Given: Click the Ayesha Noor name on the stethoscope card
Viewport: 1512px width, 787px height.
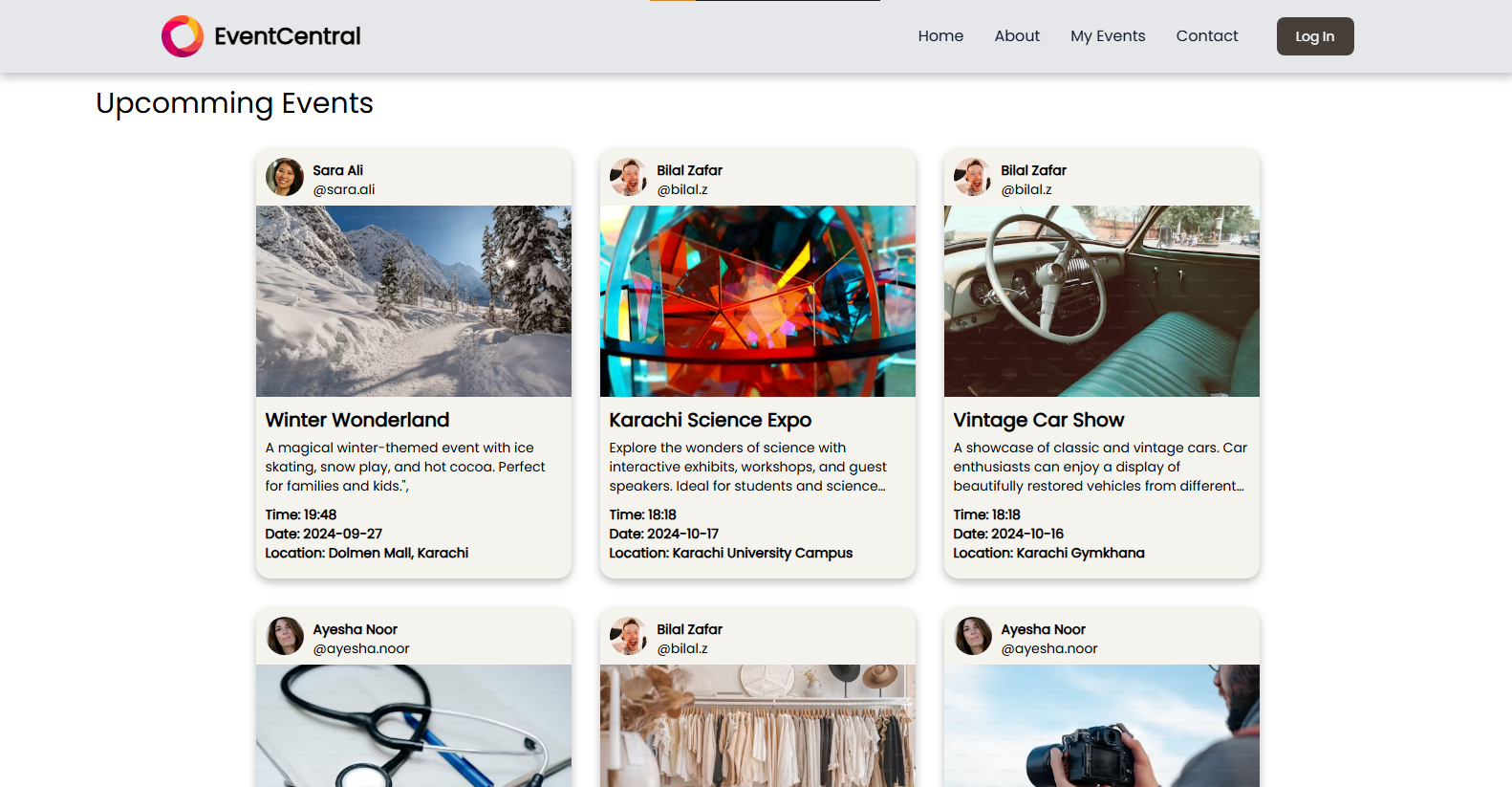Looking at the screenshot, I should pos(356,629).
